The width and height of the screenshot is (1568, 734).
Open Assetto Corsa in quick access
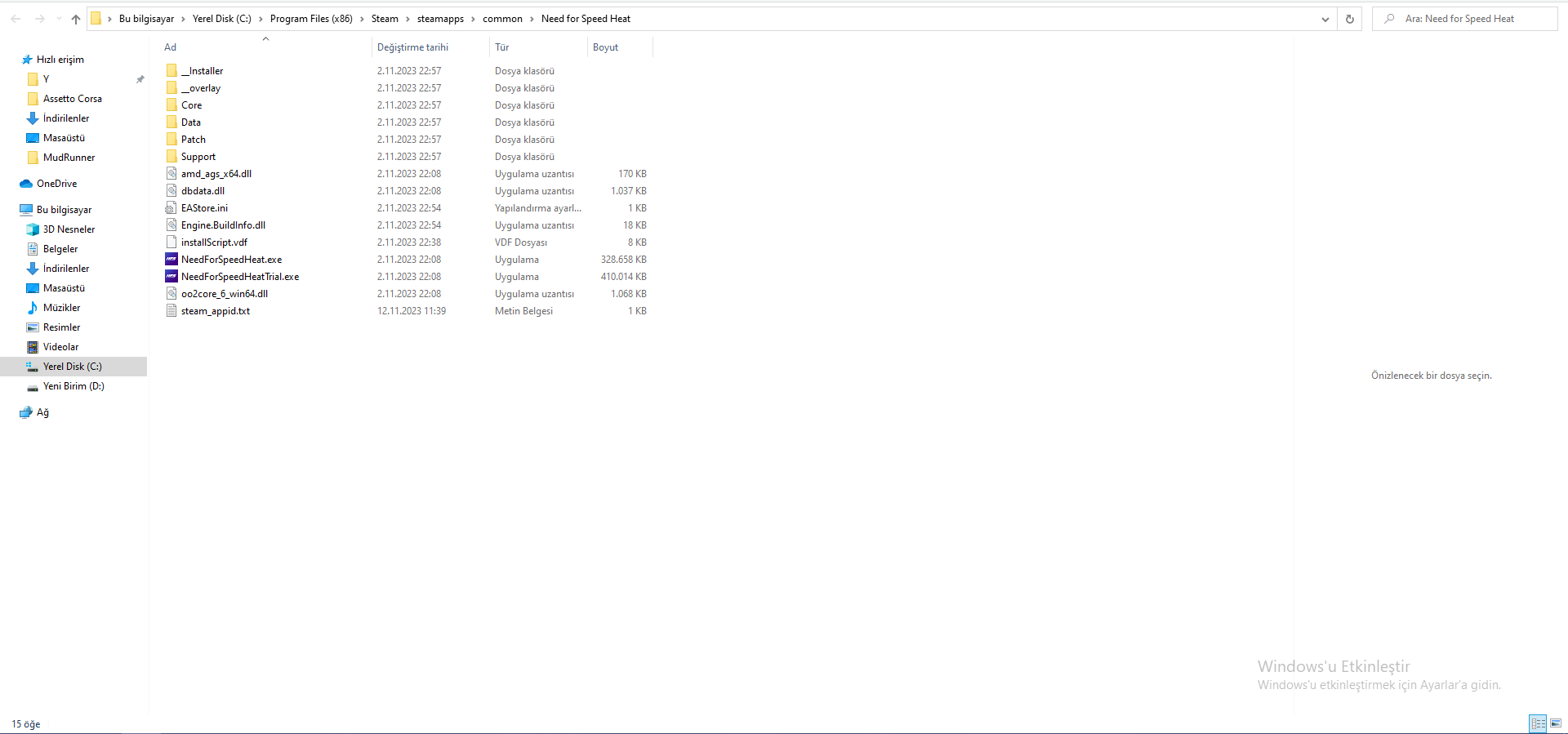click(73, 99)
